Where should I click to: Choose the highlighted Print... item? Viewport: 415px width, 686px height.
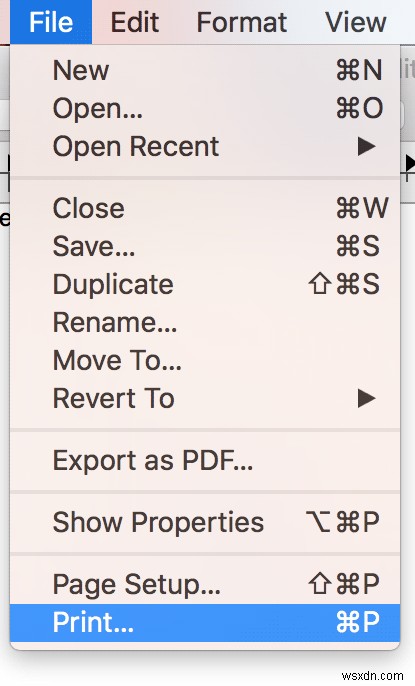tap(205, 623)
